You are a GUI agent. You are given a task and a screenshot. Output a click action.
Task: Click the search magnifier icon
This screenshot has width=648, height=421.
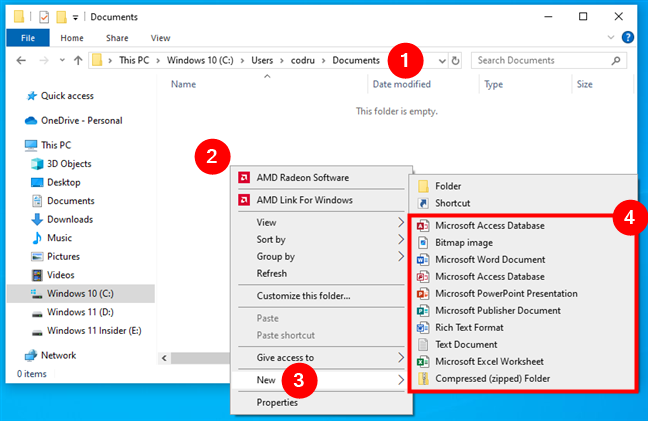(x=616, y=61)
